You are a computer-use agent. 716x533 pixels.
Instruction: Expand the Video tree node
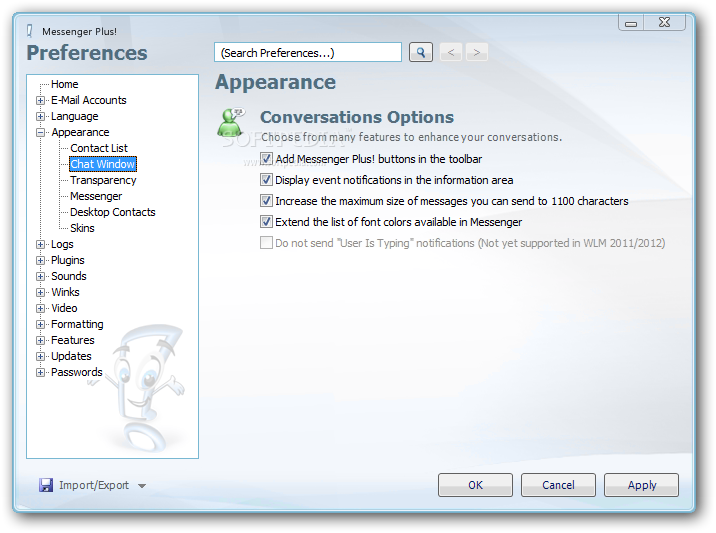coord(41,308)
